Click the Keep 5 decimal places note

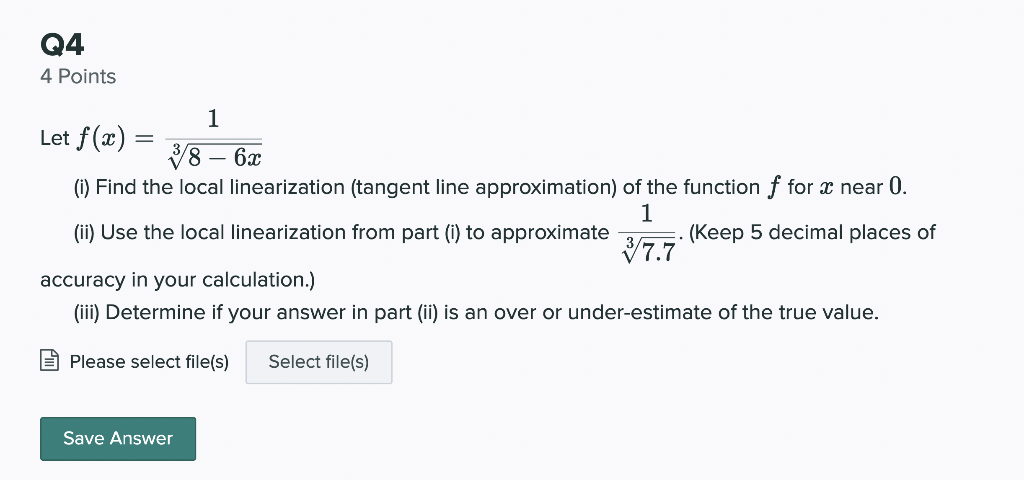pyautogui.click(x=812, y=233)
